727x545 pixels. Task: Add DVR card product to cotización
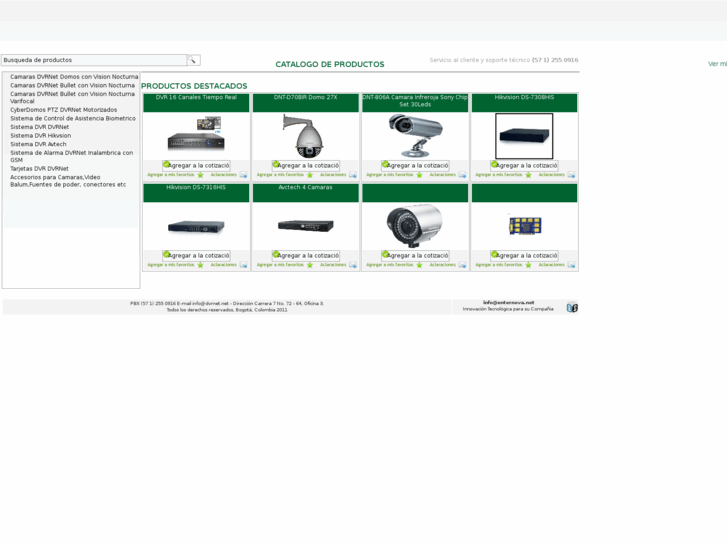click(x=524, y=256)
